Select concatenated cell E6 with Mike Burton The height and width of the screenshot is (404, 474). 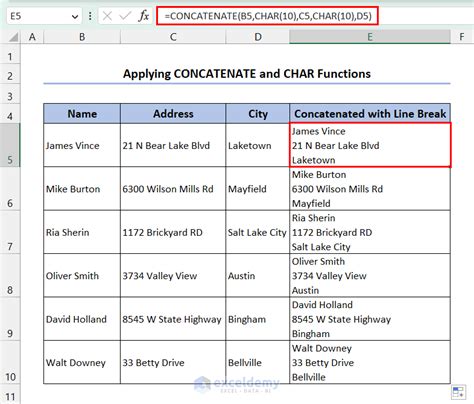coord(370,189)
